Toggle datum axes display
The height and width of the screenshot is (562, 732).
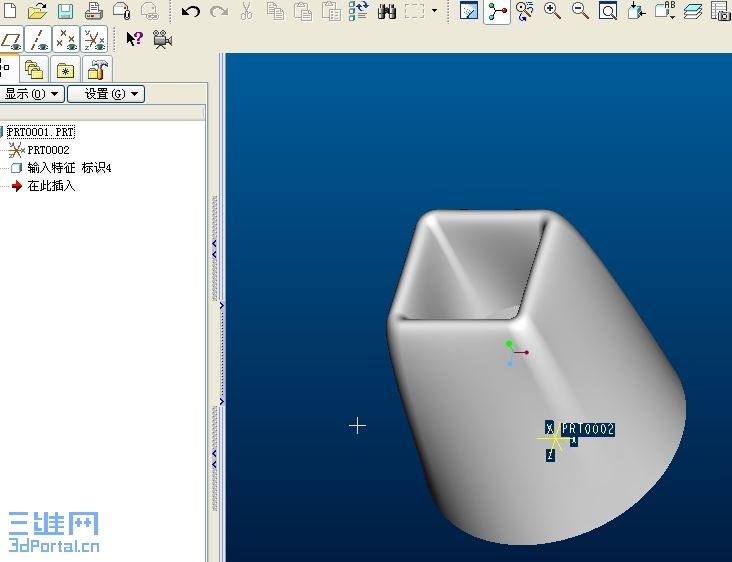pyautogui.click(x=38, y=40)
